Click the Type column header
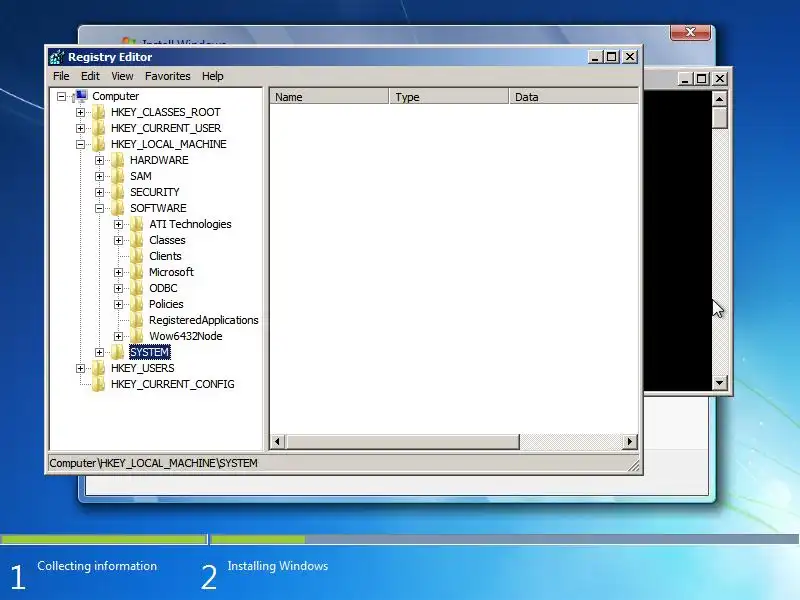 pos(449,97)
